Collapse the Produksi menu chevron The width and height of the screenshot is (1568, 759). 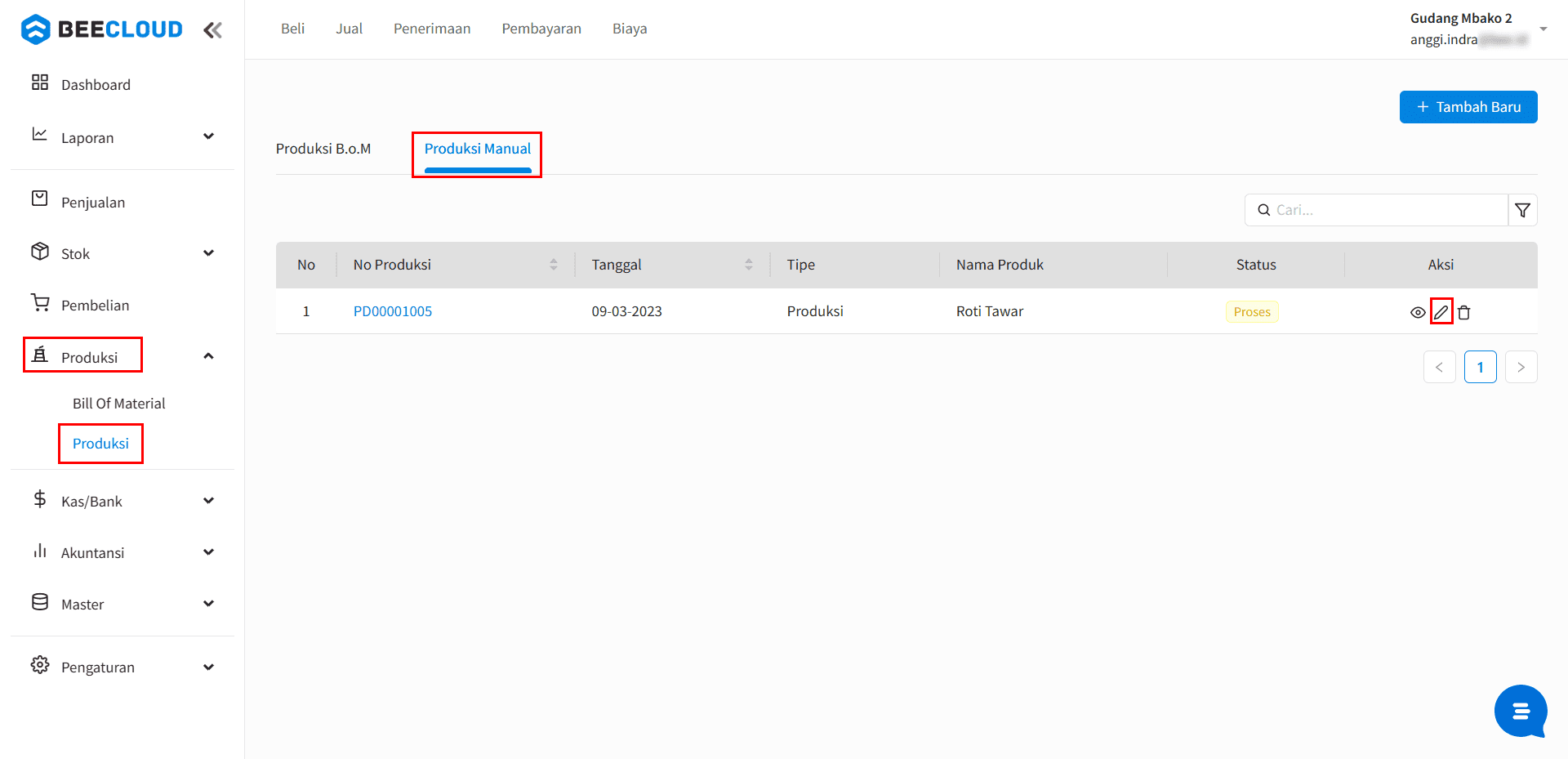(x=208, y=356)
